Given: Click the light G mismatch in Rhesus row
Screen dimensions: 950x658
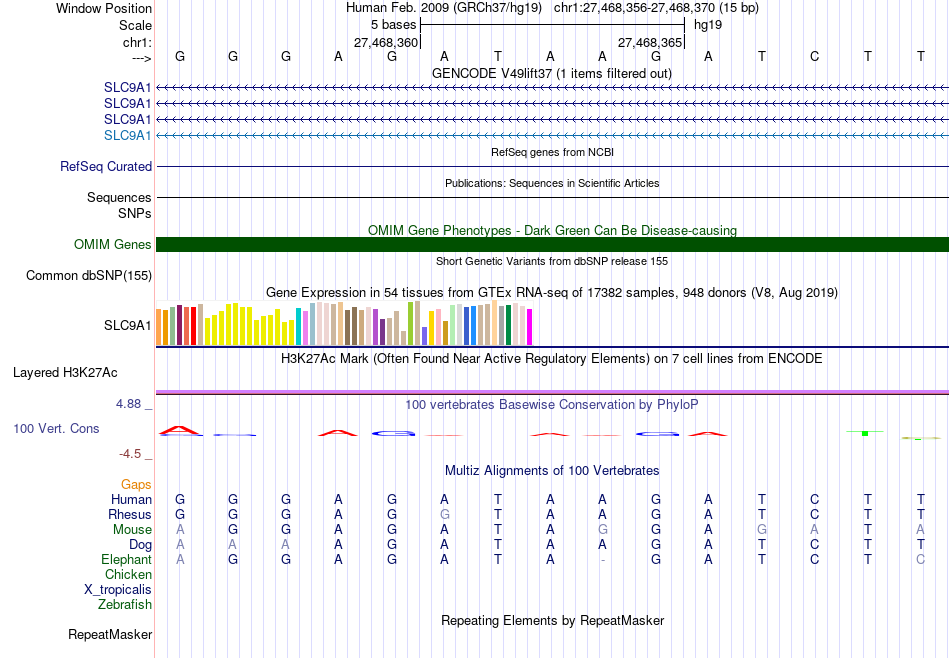Looking at the screenshot, I should pos(445,514).
